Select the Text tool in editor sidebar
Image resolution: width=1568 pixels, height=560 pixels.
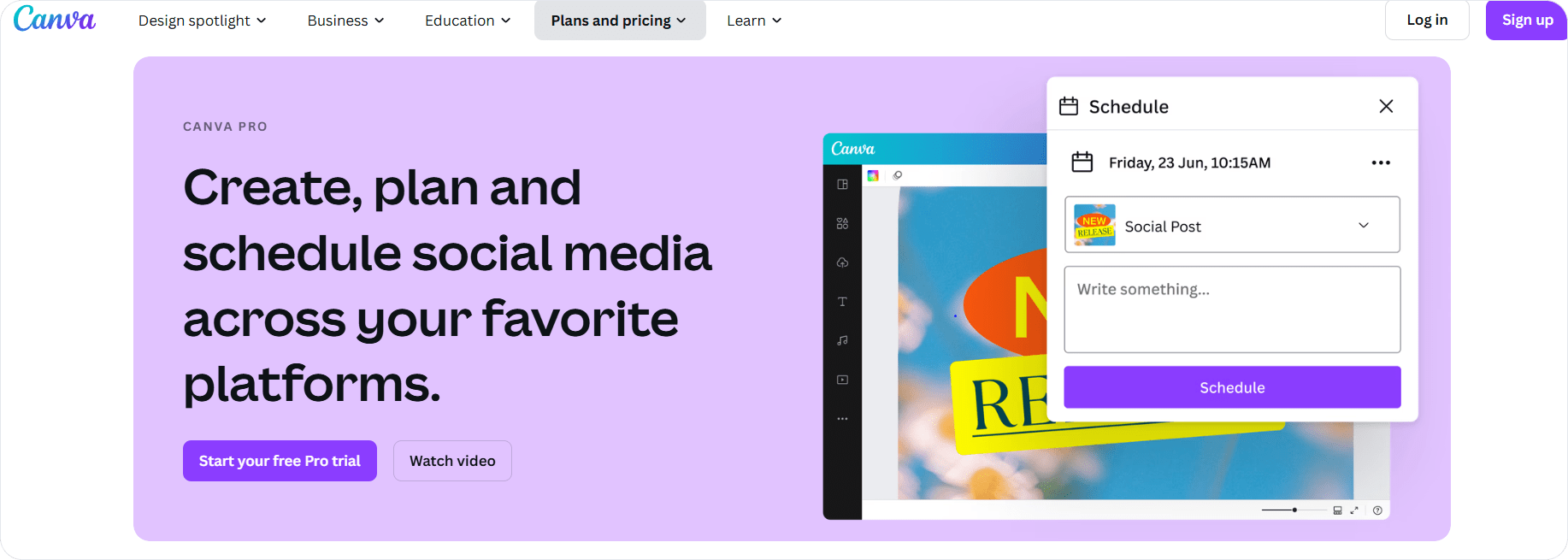tap(842, 302)
